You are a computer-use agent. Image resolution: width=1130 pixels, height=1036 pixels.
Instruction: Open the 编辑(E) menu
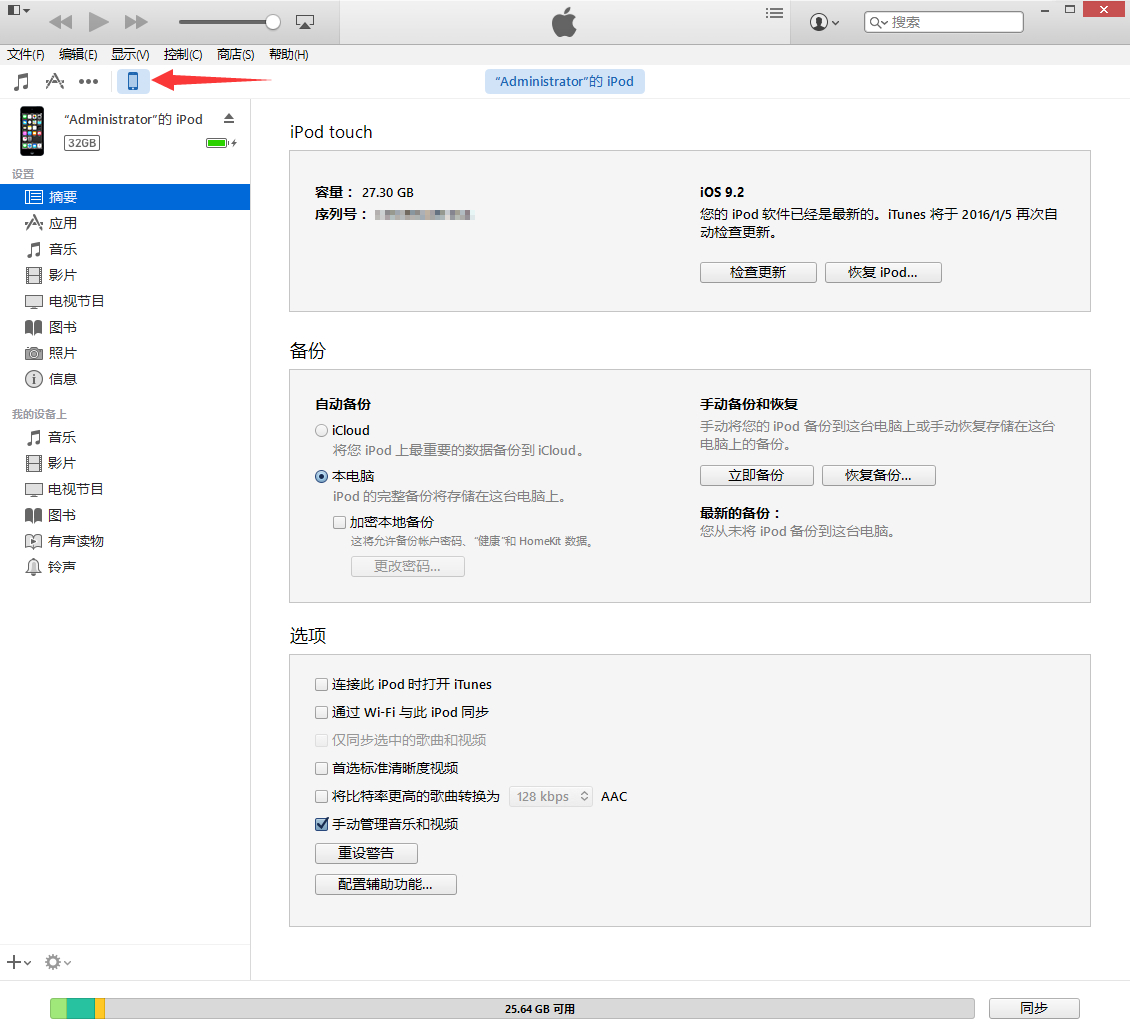click(78, 55)
